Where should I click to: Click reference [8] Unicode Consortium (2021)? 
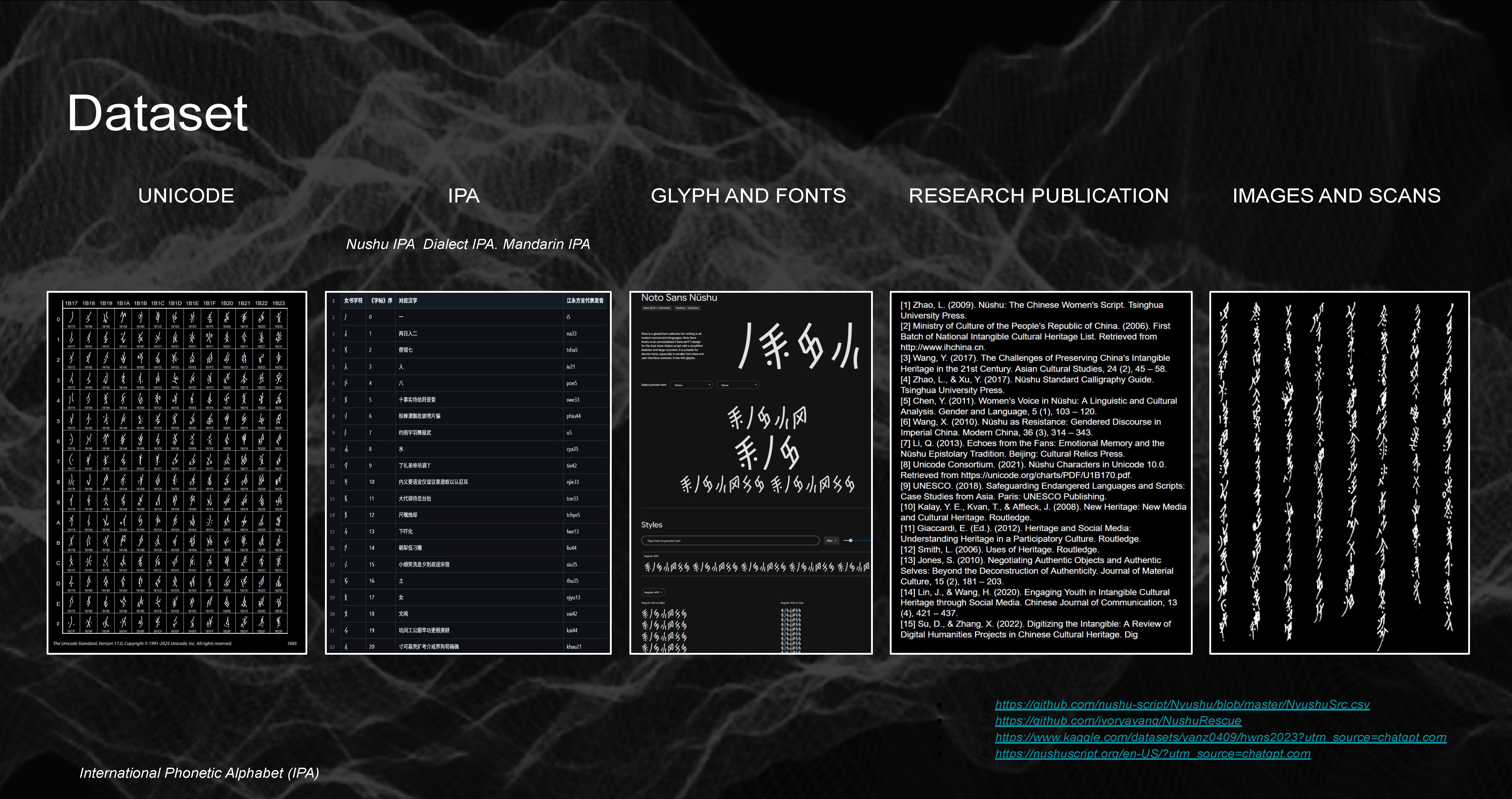[1033, 470]
